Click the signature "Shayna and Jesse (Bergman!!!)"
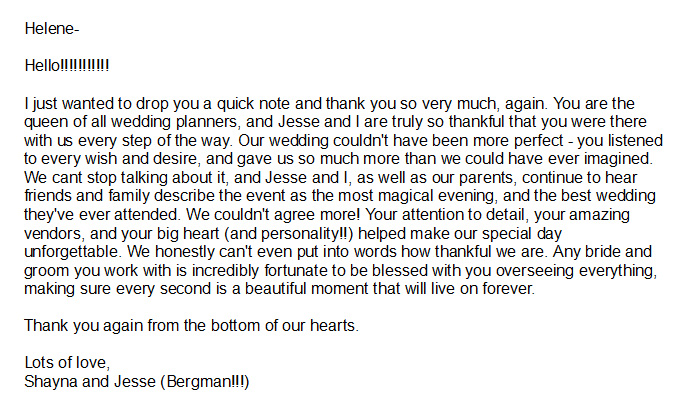The height and width of the screenshot is (416, 686). (x=136, y=381)
